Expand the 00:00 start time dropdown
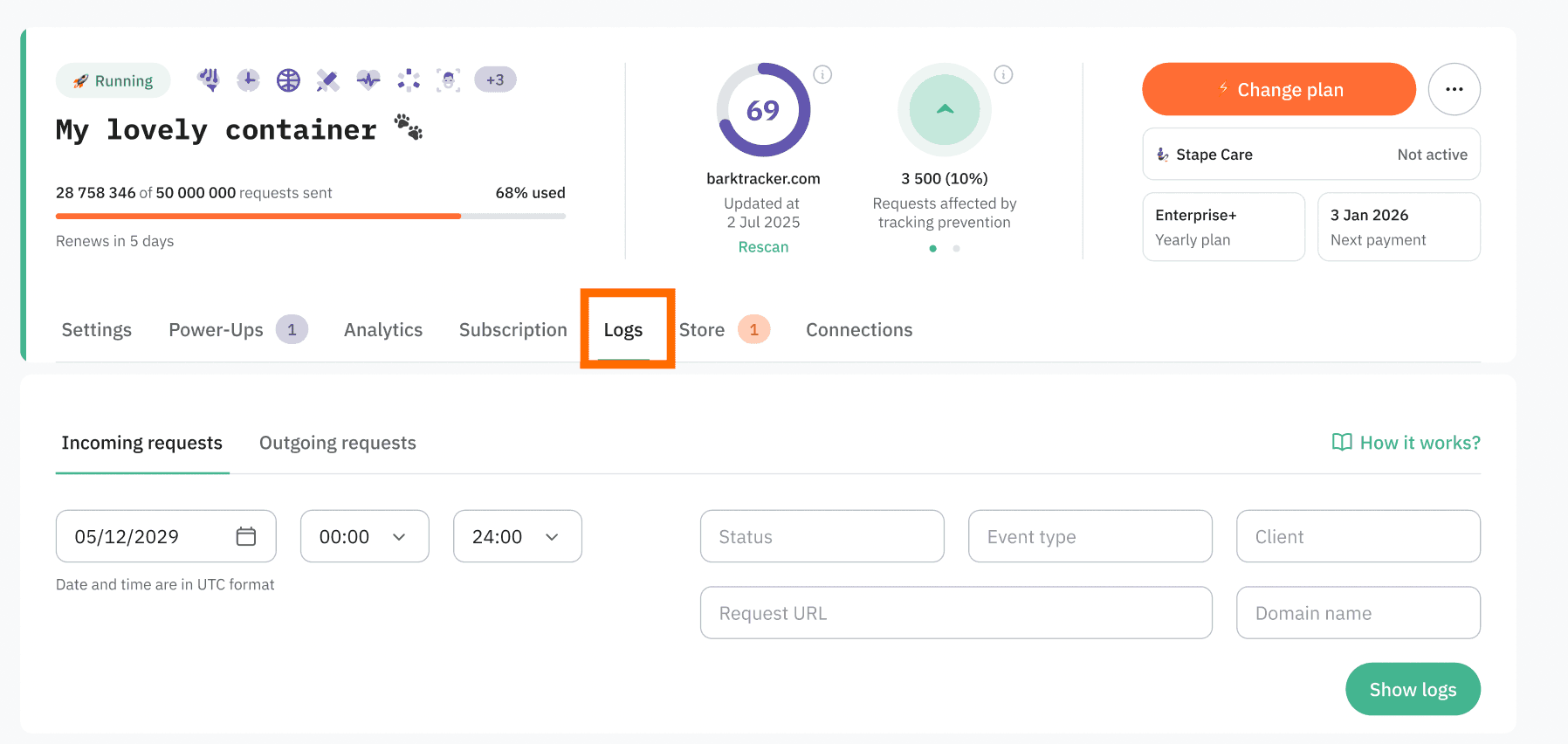Viewport: 1568px width, 744px height. (364, 536)
